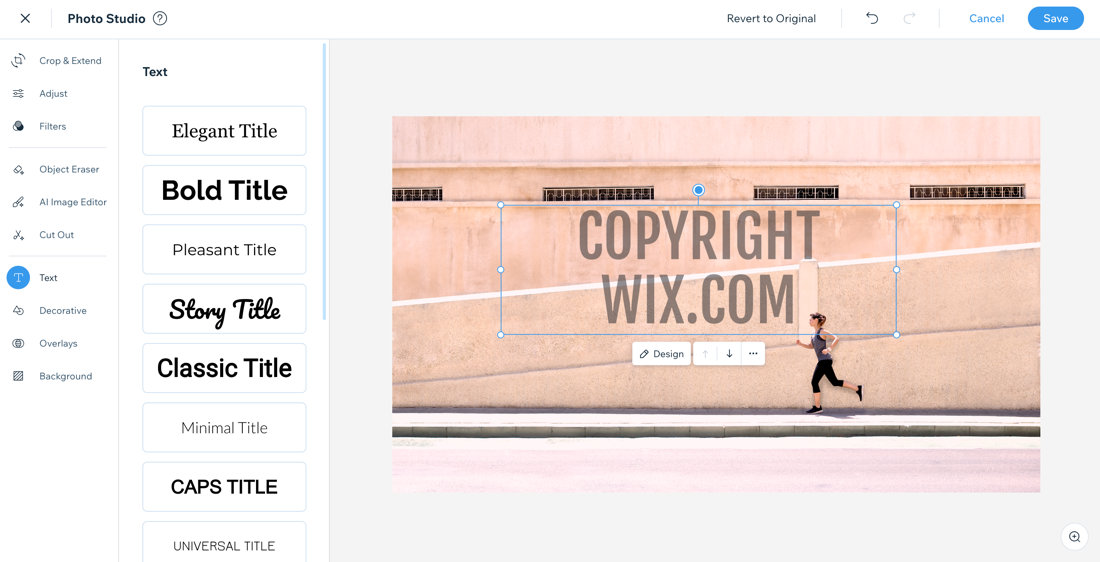The height and width of the screenshot is (562, 1100).
Task: Click the Design button under the text
Action: [662, 354]
